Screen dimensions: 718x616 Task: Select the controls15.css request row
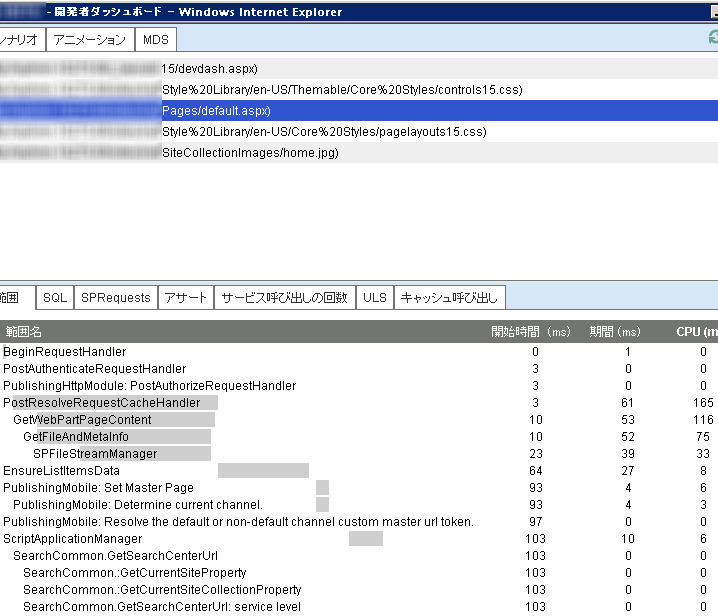pos(359,90)
